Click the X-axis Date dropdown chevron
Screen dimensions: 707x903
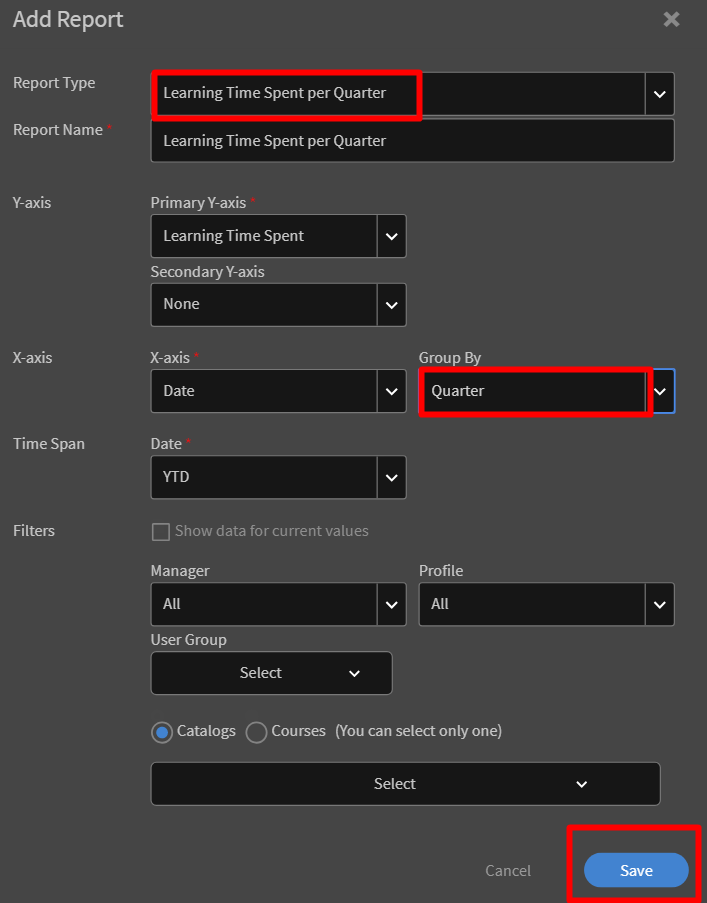click(x=391, y=392)
